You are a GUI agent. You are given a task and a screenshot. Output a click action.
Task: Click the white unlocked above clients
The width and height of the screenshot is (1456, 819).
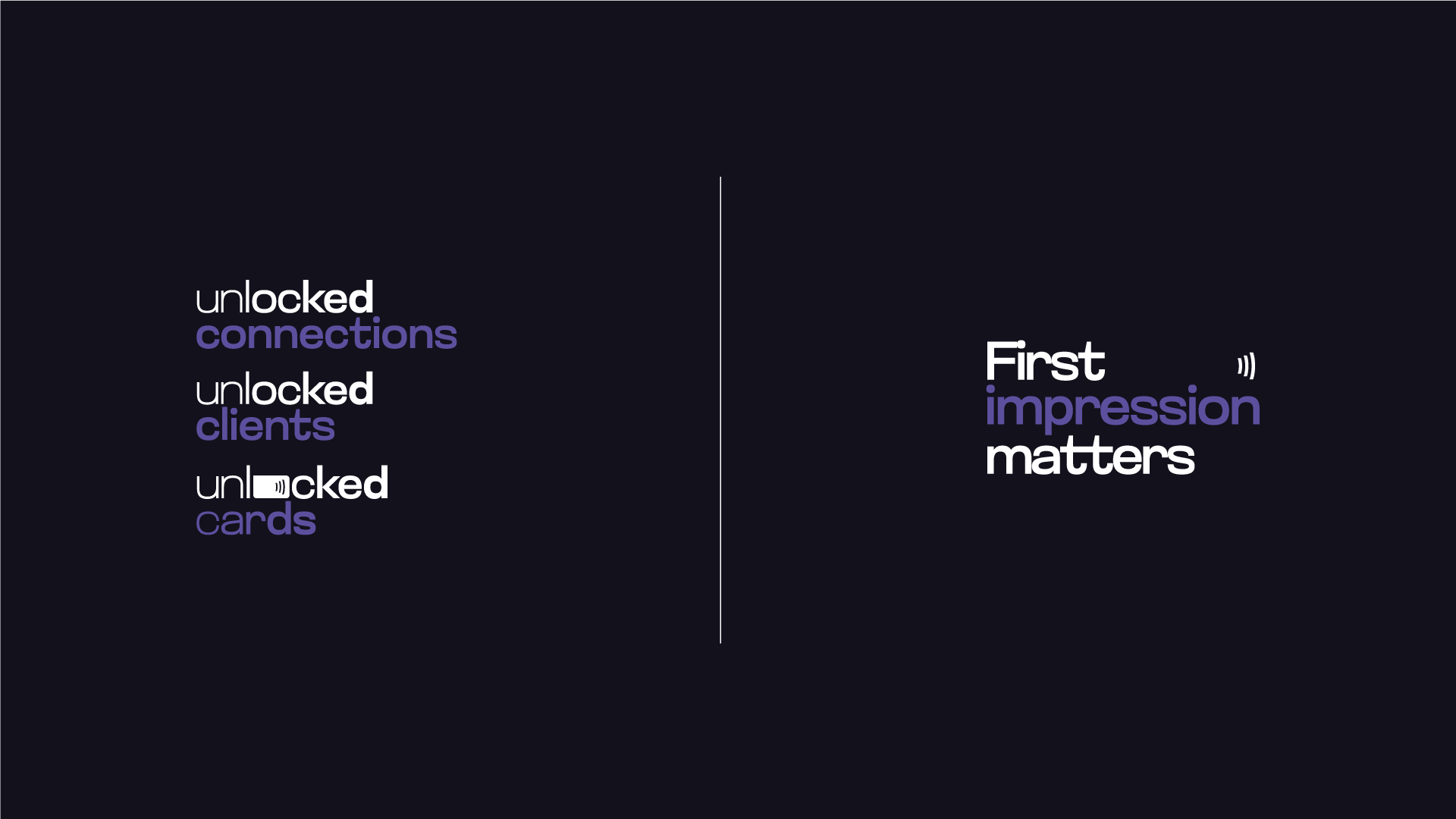point(284,388)
